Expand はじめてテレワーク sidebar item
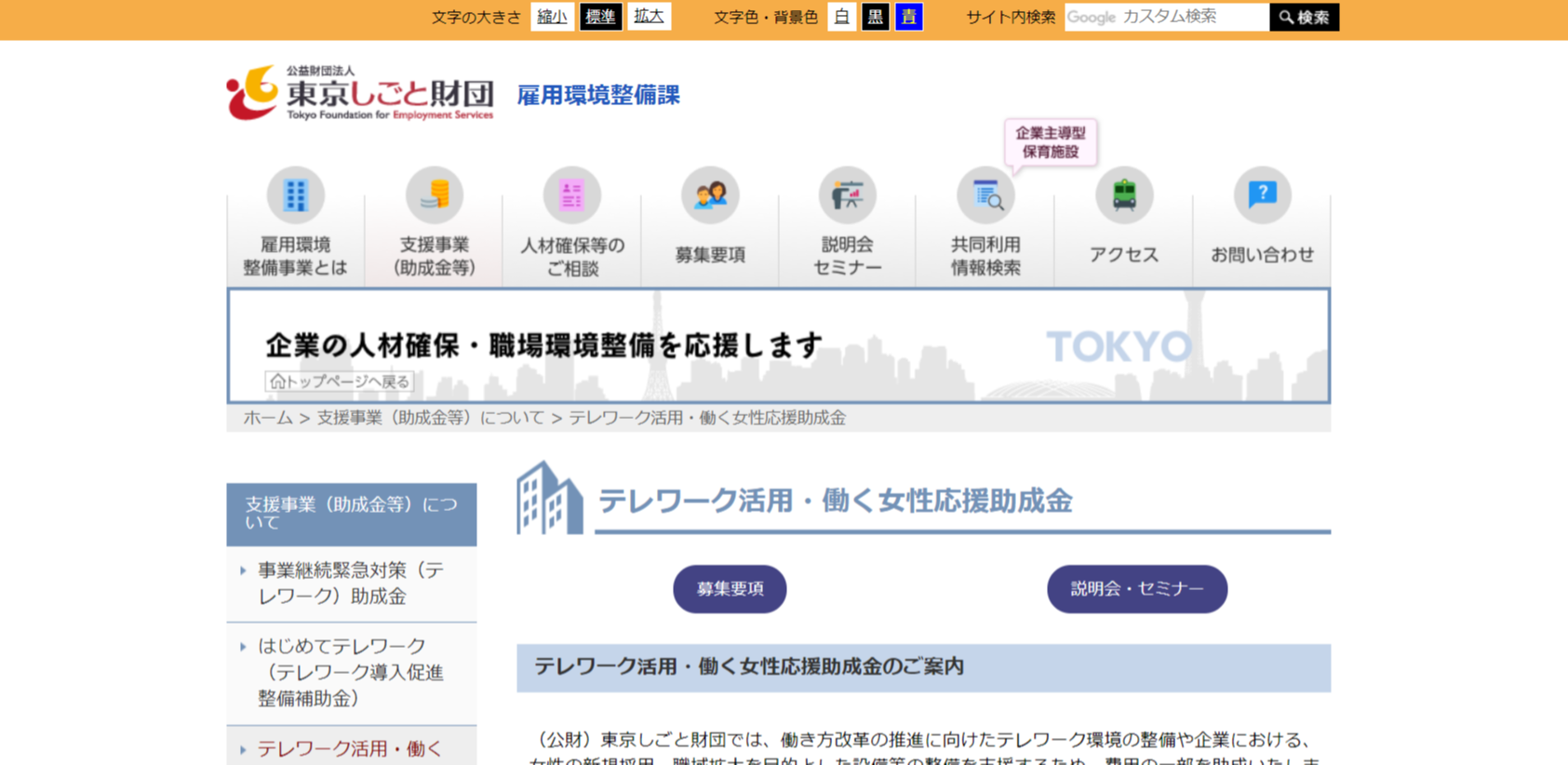The width and height of the screenshot is (1568, 765). click(350, 672)
